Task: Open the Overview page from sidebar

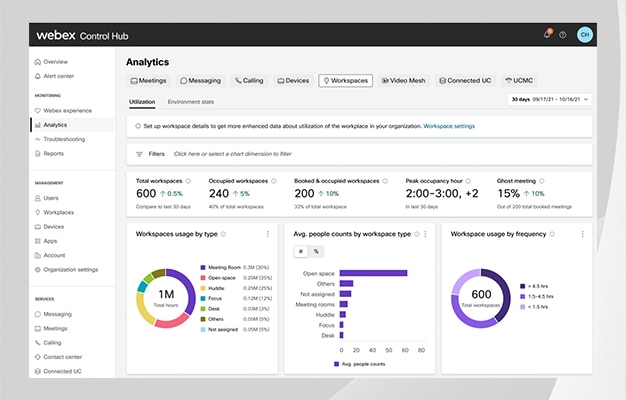Action: (51, 62)
